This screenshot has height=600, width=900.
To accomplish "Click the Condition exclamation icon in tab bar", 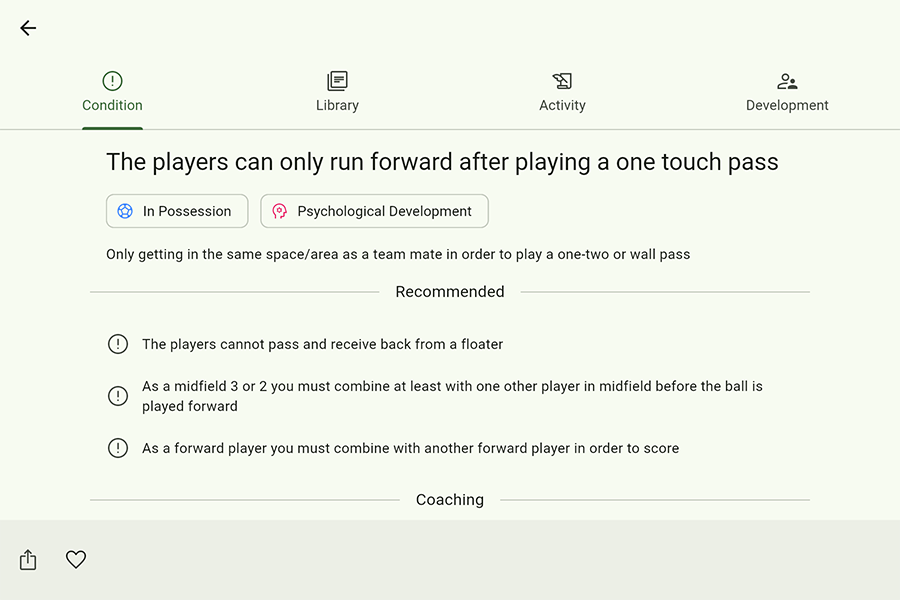I will coord(112,81).
